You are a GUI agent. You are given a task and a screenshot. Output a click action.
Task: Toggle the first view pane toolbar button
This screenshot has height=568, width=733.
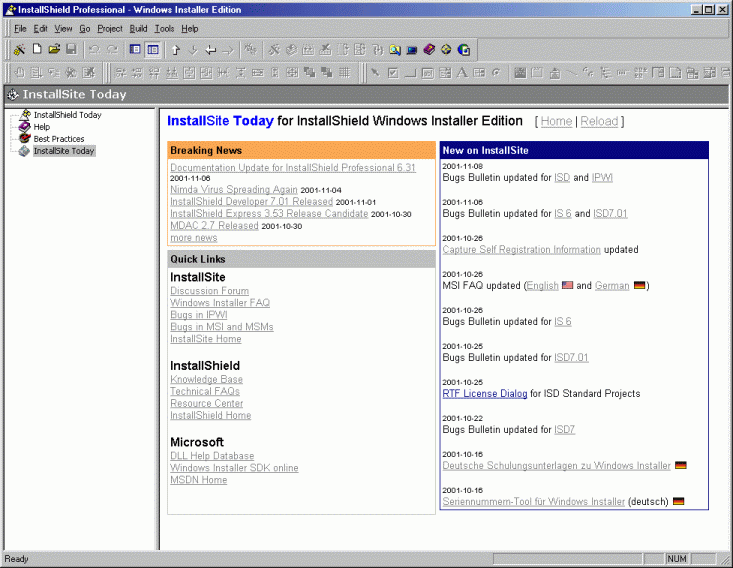(135, 49)
